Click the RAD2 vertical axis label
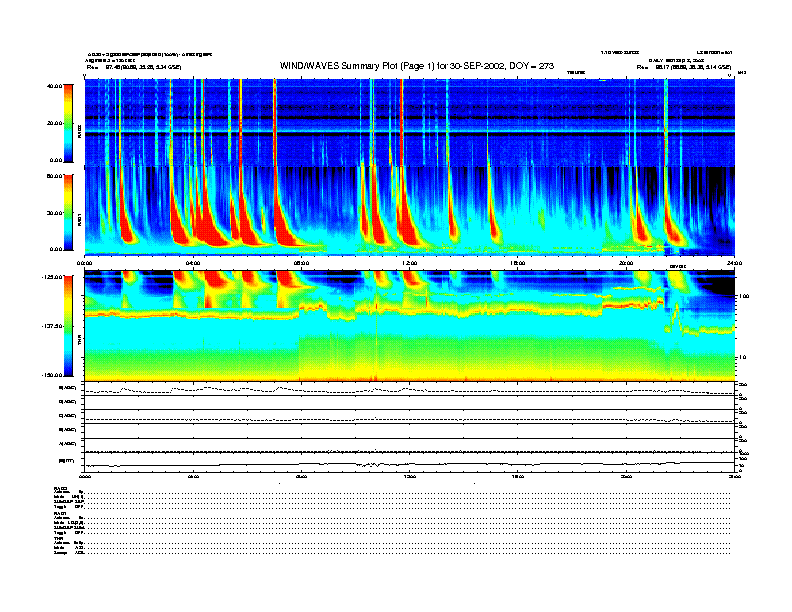 [79, 130]
